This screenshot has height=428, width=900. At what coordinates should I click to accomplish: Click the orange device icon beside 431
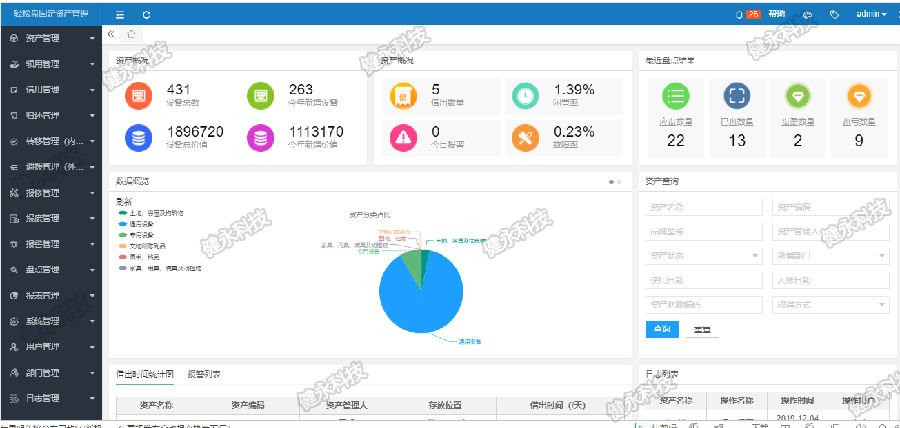pyautogui.click(x=139, y=96)
